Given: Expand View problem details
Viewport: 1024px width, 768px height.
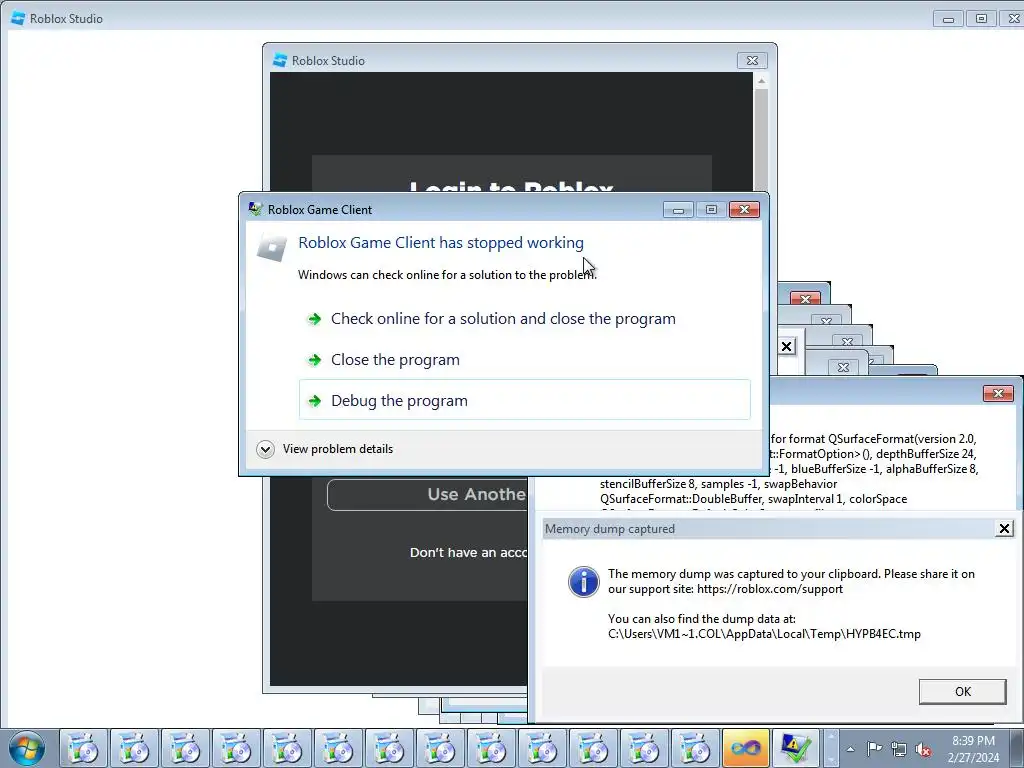Looking at the screenshot, I should coord(325,449).
